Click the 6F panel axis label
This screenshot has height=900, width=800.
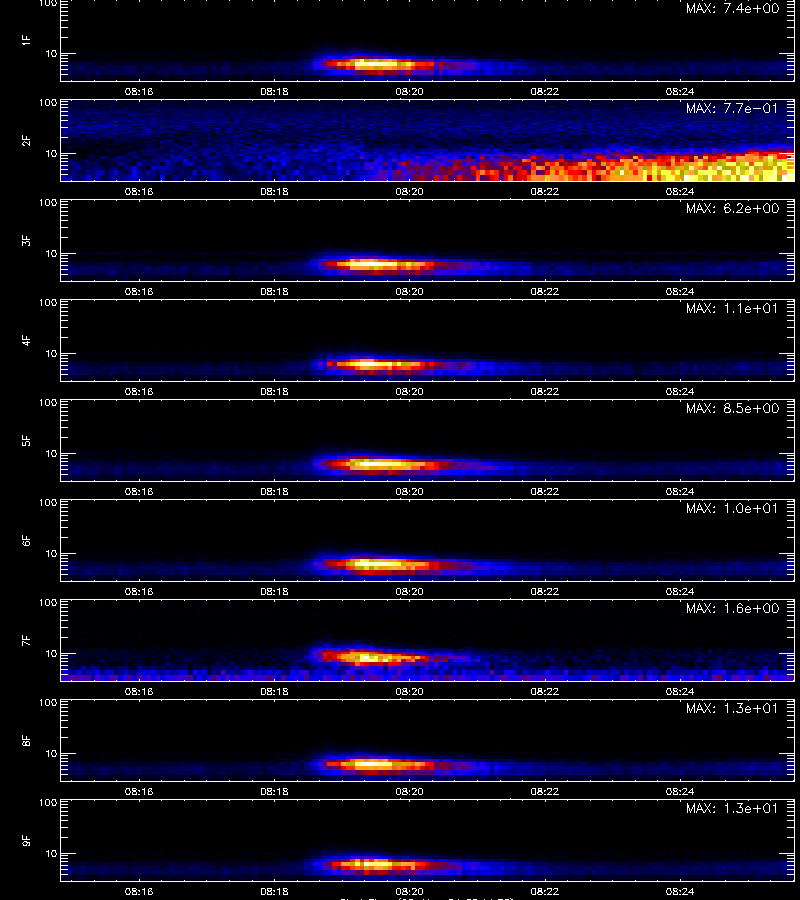click(26, 540)
